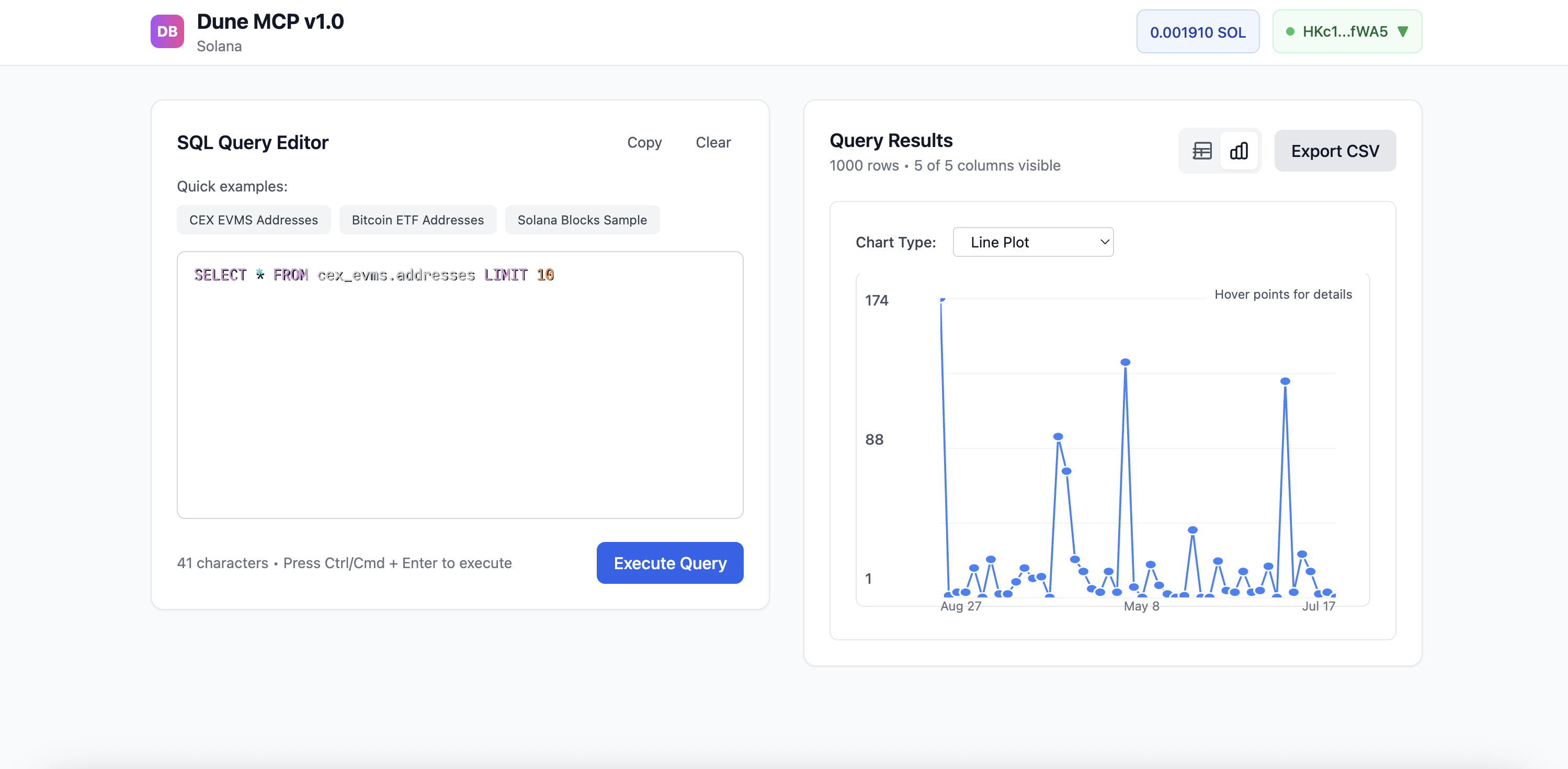Export results as CSV
The image size is (1568, 769).
pos(1335,151)
